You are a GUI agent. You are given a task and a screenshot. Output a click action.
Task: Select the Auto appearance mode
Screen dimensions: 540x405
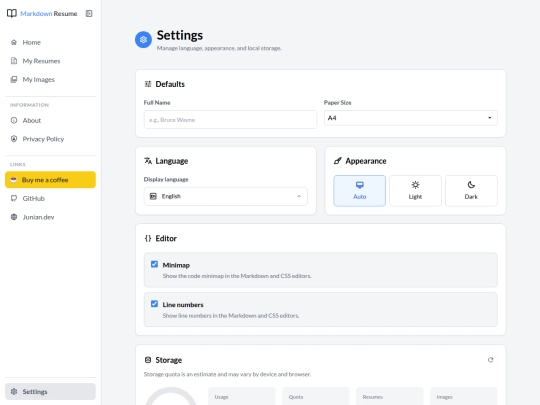pos(359,191)
